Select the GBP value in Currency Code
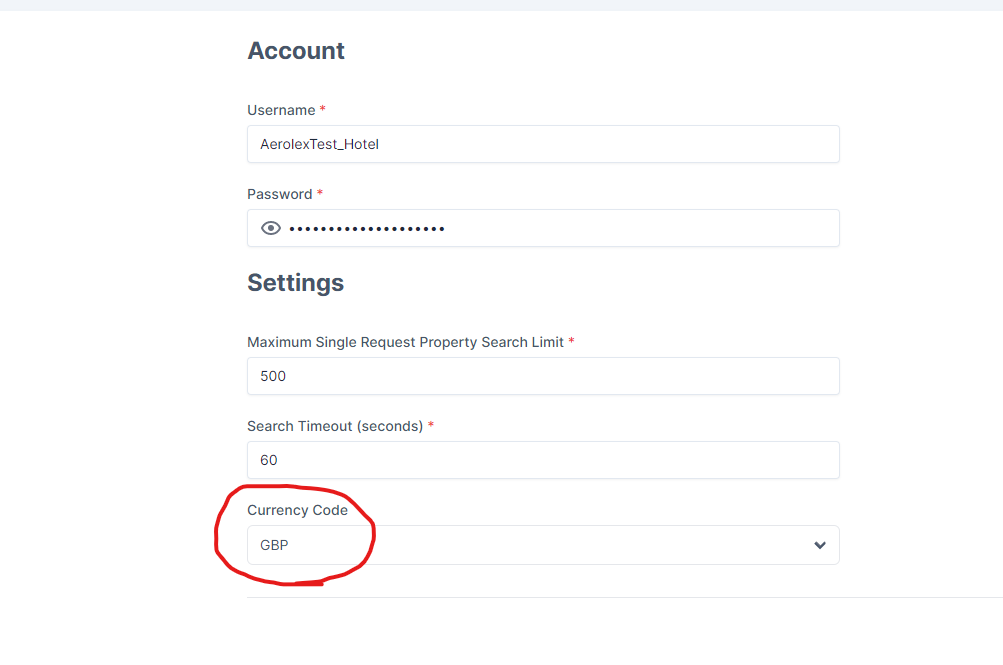The image size is (1003, 665). (274, 545)
